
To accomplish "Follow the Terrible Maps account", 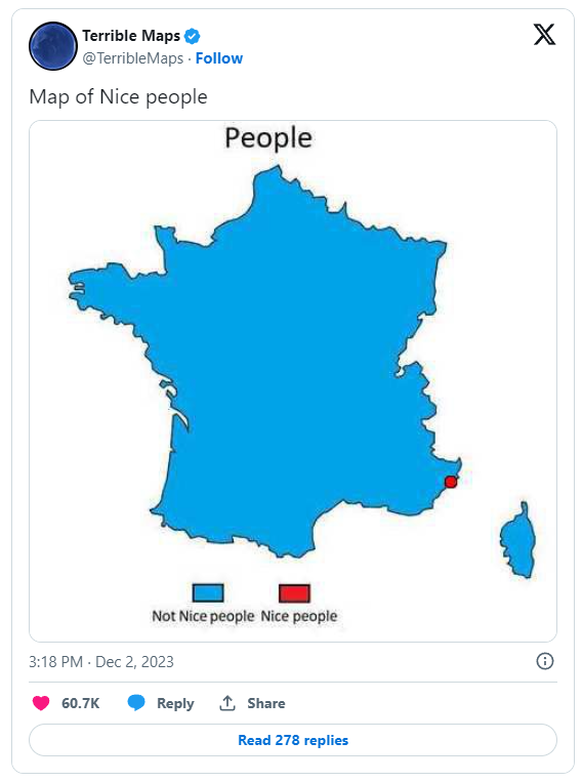I will pyautogui.click(x=219, y=58).
